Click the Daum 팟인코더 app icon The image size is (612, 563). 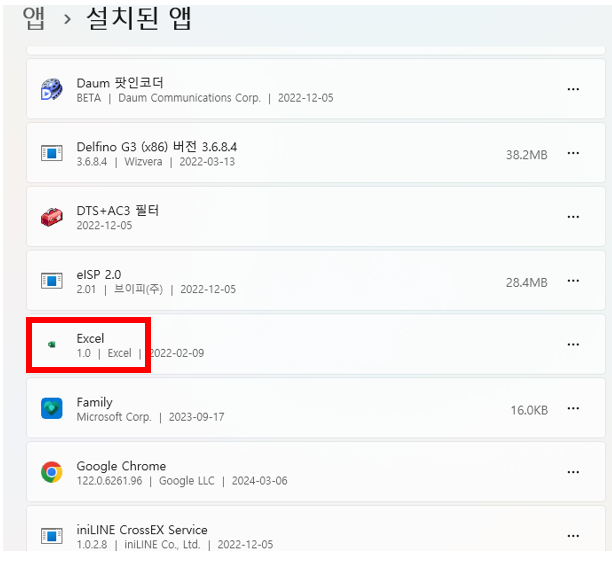(52, 89)
